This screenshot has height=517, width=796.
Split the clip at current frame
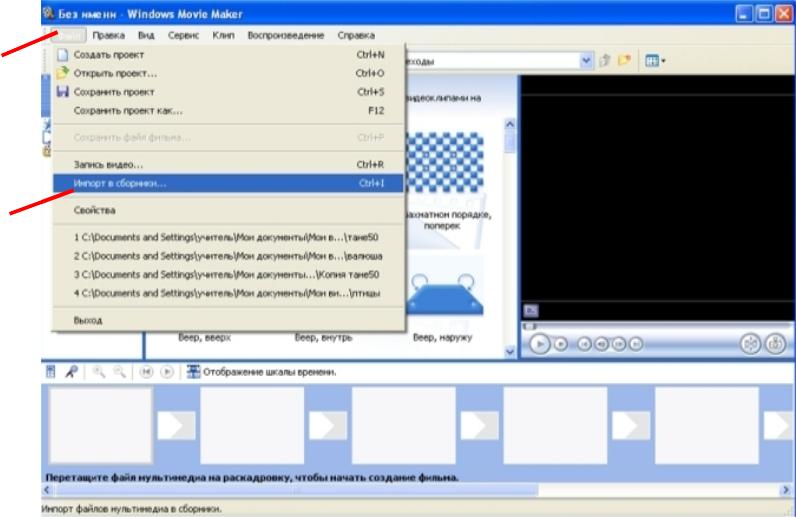(750, 344)
